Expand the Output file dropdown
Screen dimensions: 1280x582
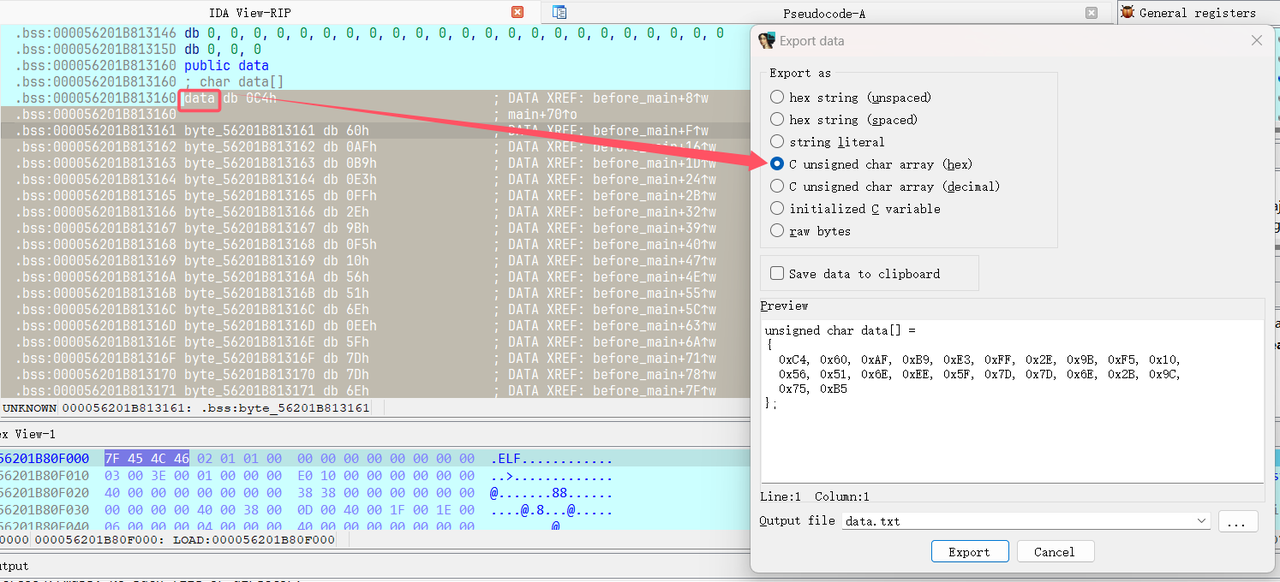pos(1201,521)
